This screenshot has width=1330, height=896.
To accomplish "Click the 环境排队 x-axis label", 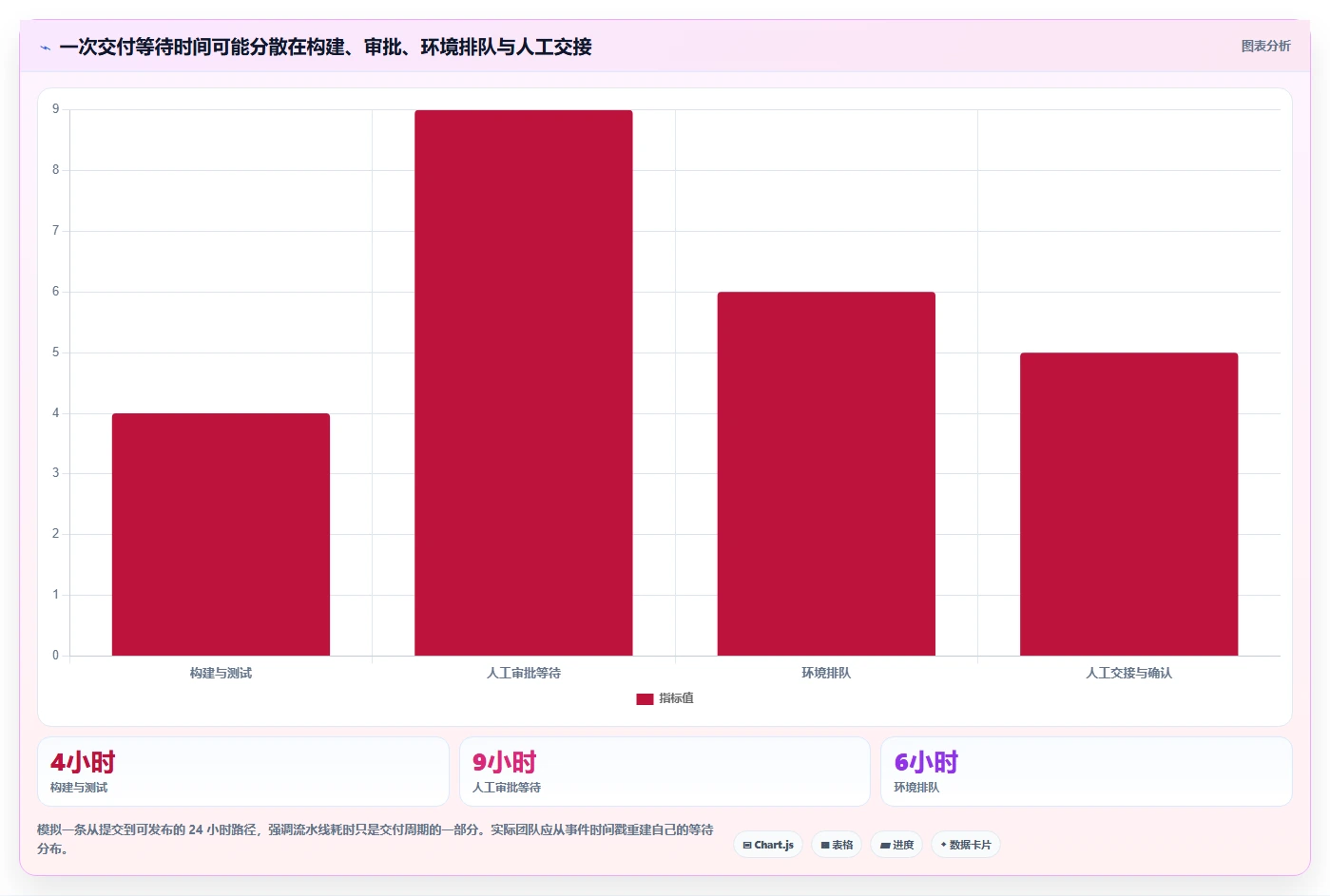I will click(826, 673).
